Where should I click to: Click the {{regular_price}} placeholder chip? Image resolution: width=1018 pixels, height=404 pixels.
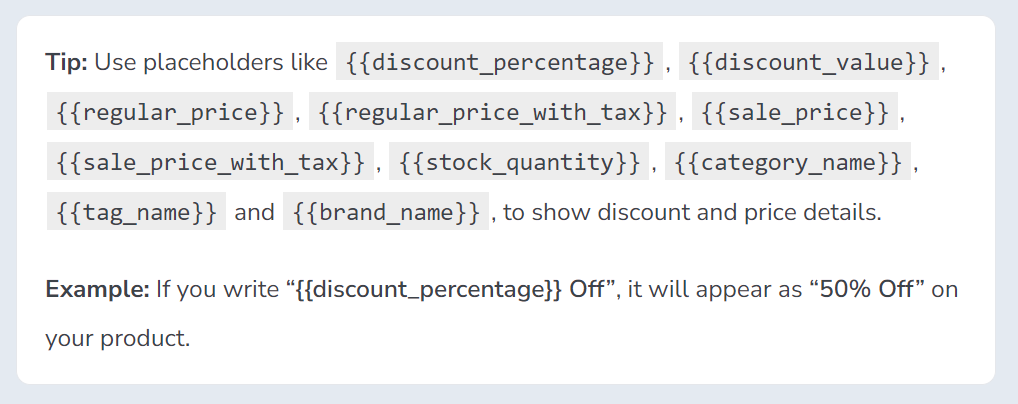(x=169, y=112)
